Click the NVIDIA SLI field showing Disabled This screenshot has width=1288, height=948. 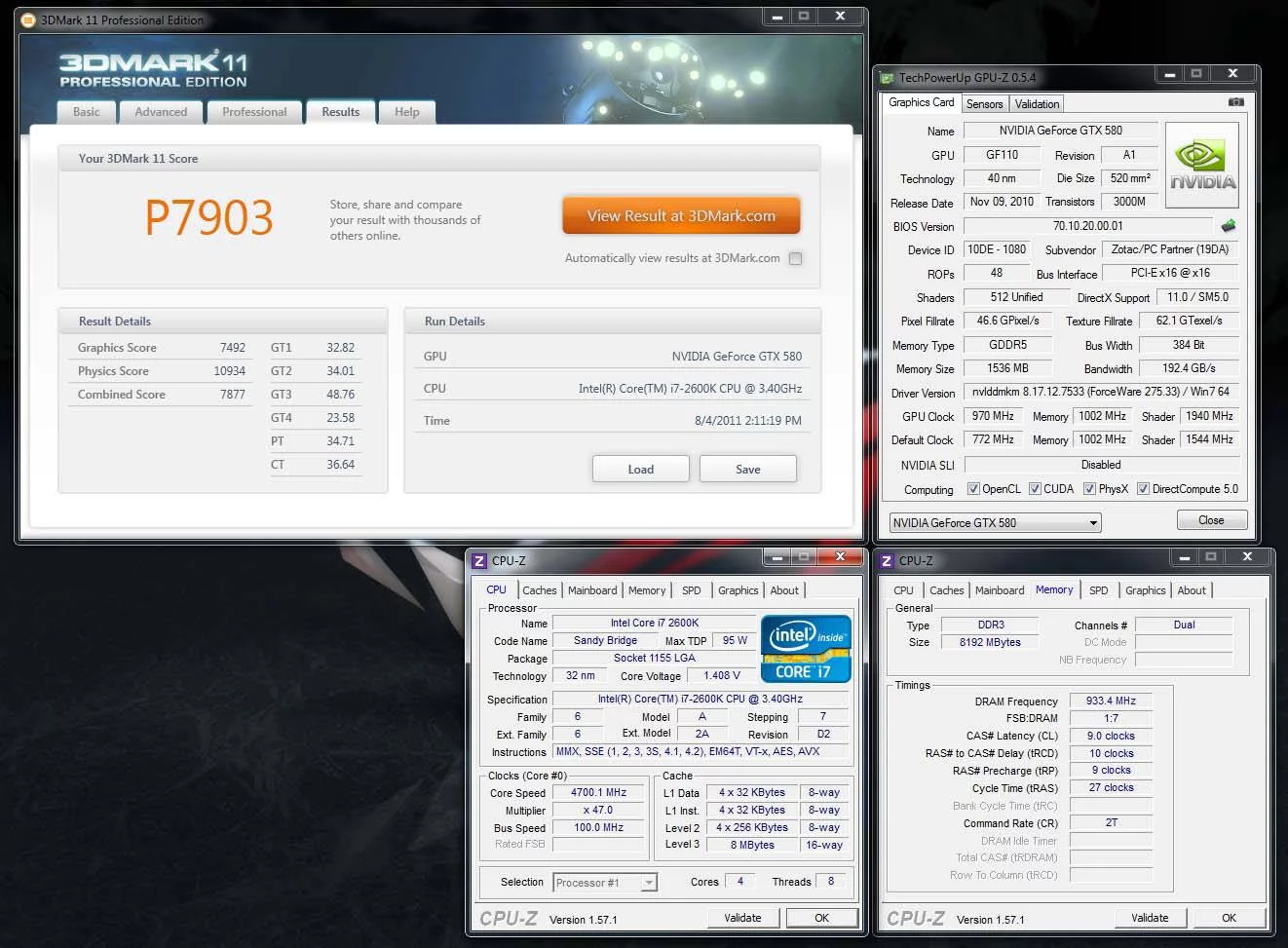pos(1101,465)
